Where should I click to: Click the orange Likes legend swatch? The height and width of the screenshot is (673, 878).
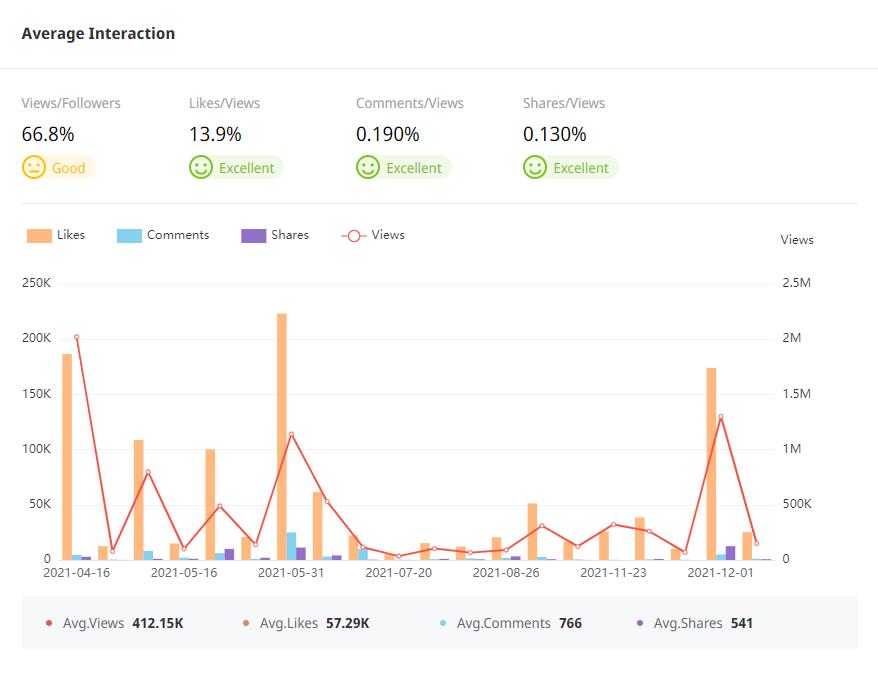point(39,236)
